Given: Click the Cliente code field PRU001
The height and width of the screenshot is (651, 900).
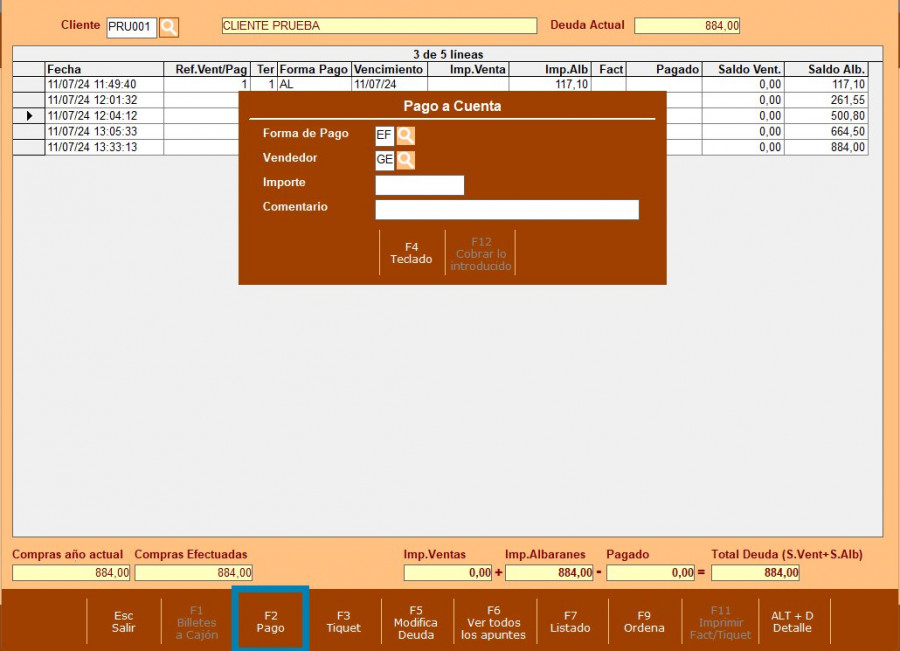Looking at the screenshot, I should pyautogui.click(x=131, y=27).
